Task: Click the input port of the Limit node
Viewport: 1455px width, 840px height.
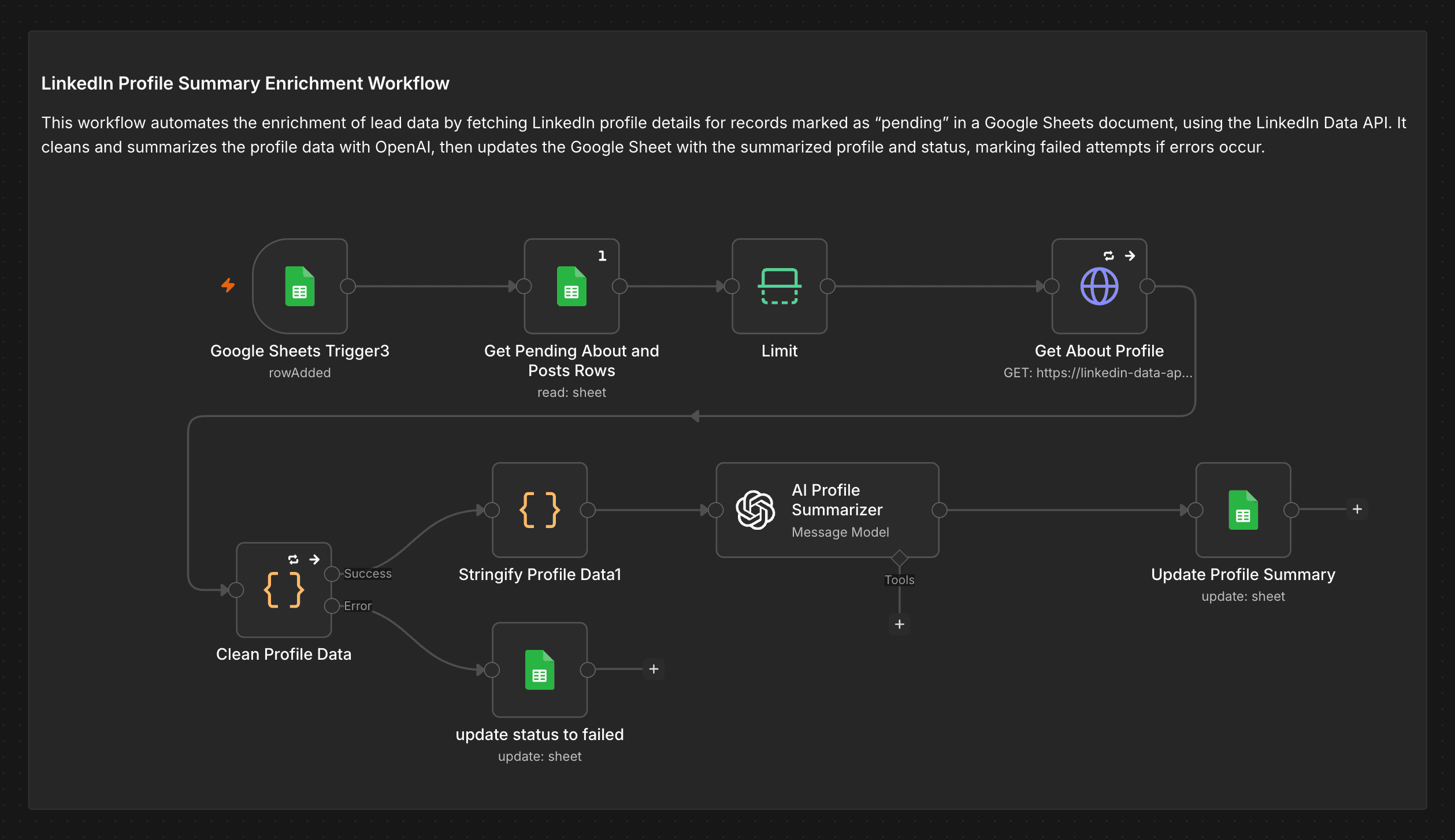Action: [x=732, y=286]
